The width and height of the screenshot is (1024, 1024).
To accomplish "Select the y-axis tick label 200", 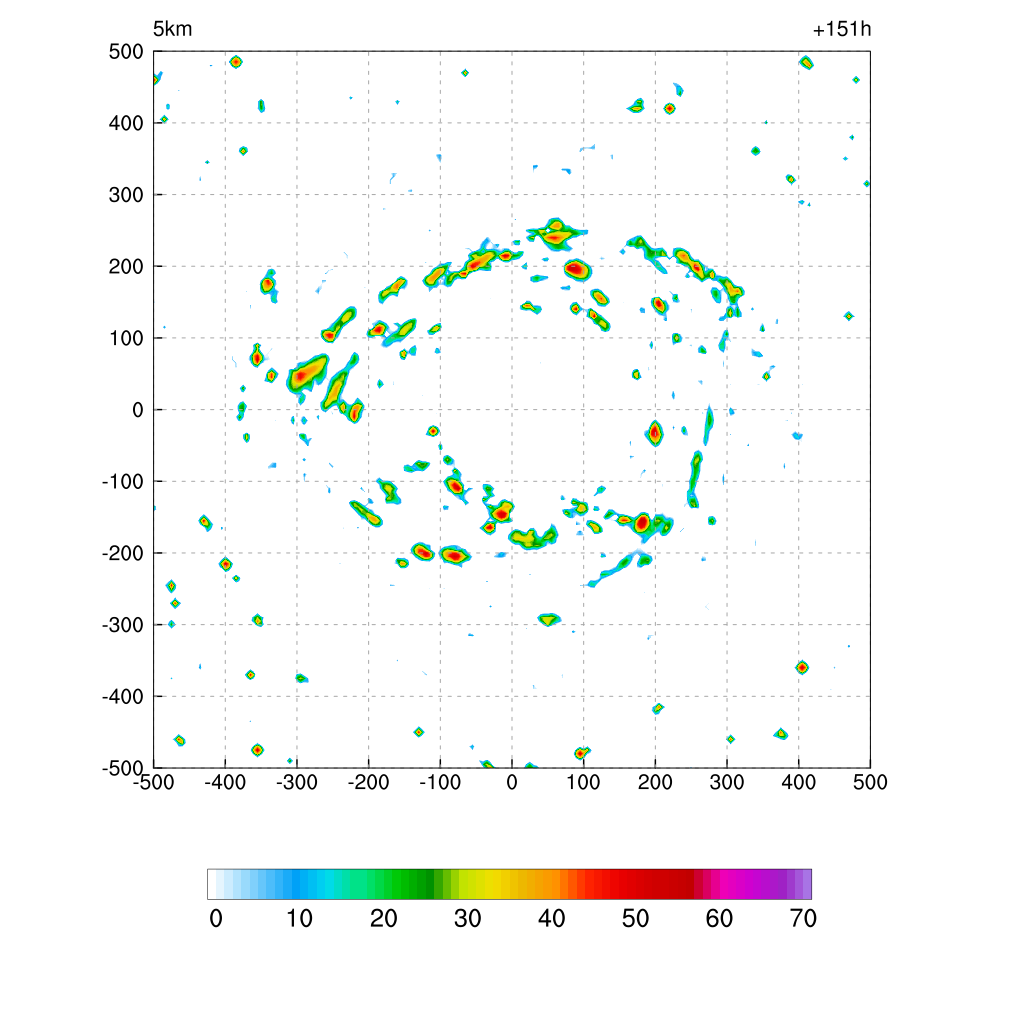I will (x=126, y=266).
